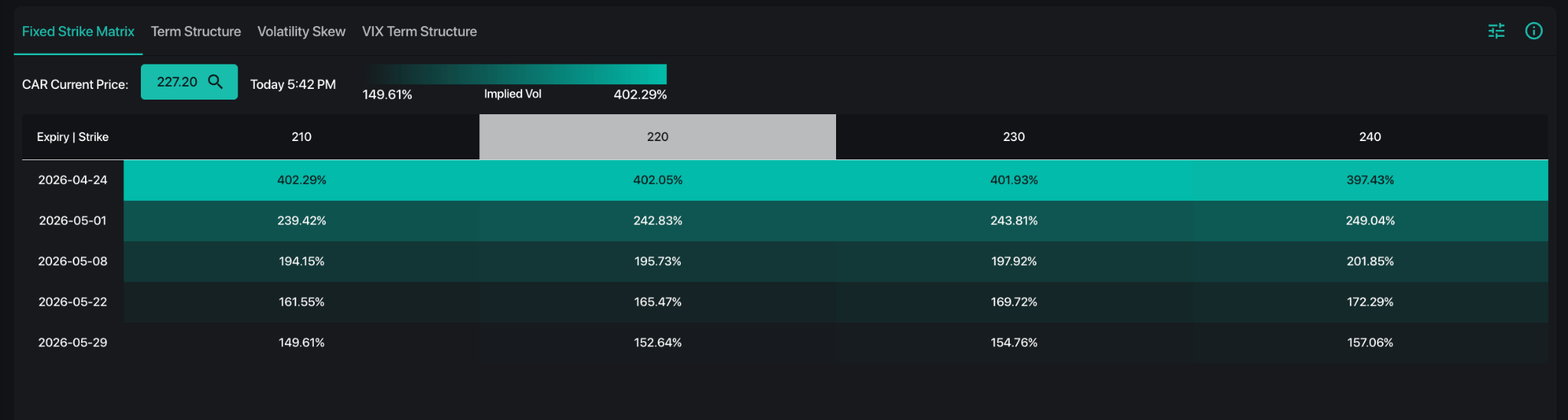
Task: Click the search magnifier icon beside 227.20
Action: [x=215, y=82]
